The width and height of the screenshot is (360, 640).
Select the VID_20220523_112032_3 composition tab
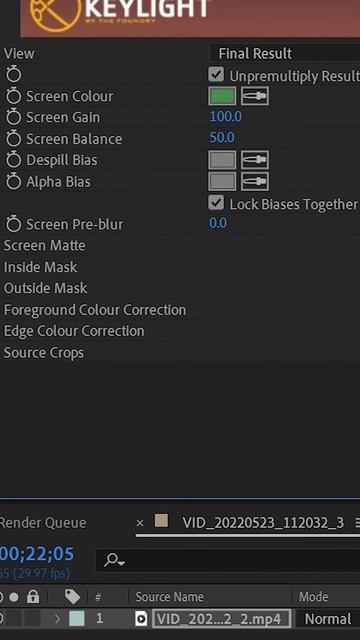(x=263, y=523)
